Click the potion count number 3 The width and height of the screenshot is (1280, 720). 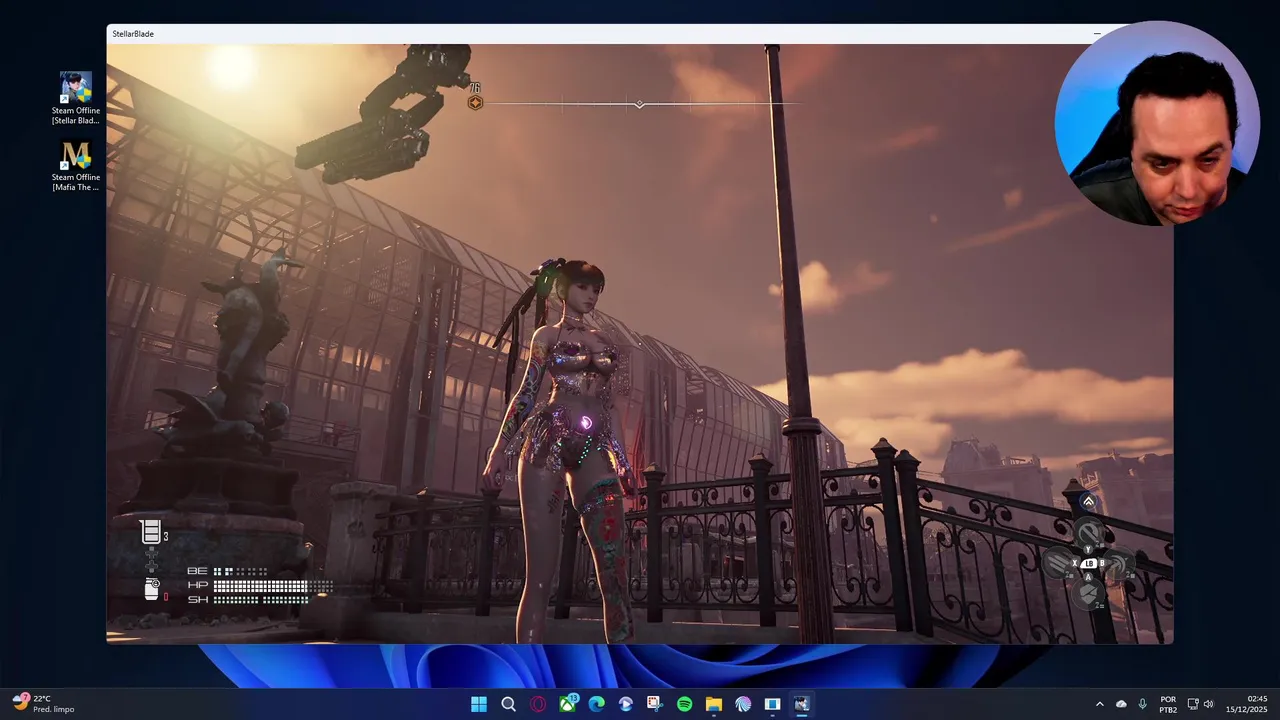[166, 537]
